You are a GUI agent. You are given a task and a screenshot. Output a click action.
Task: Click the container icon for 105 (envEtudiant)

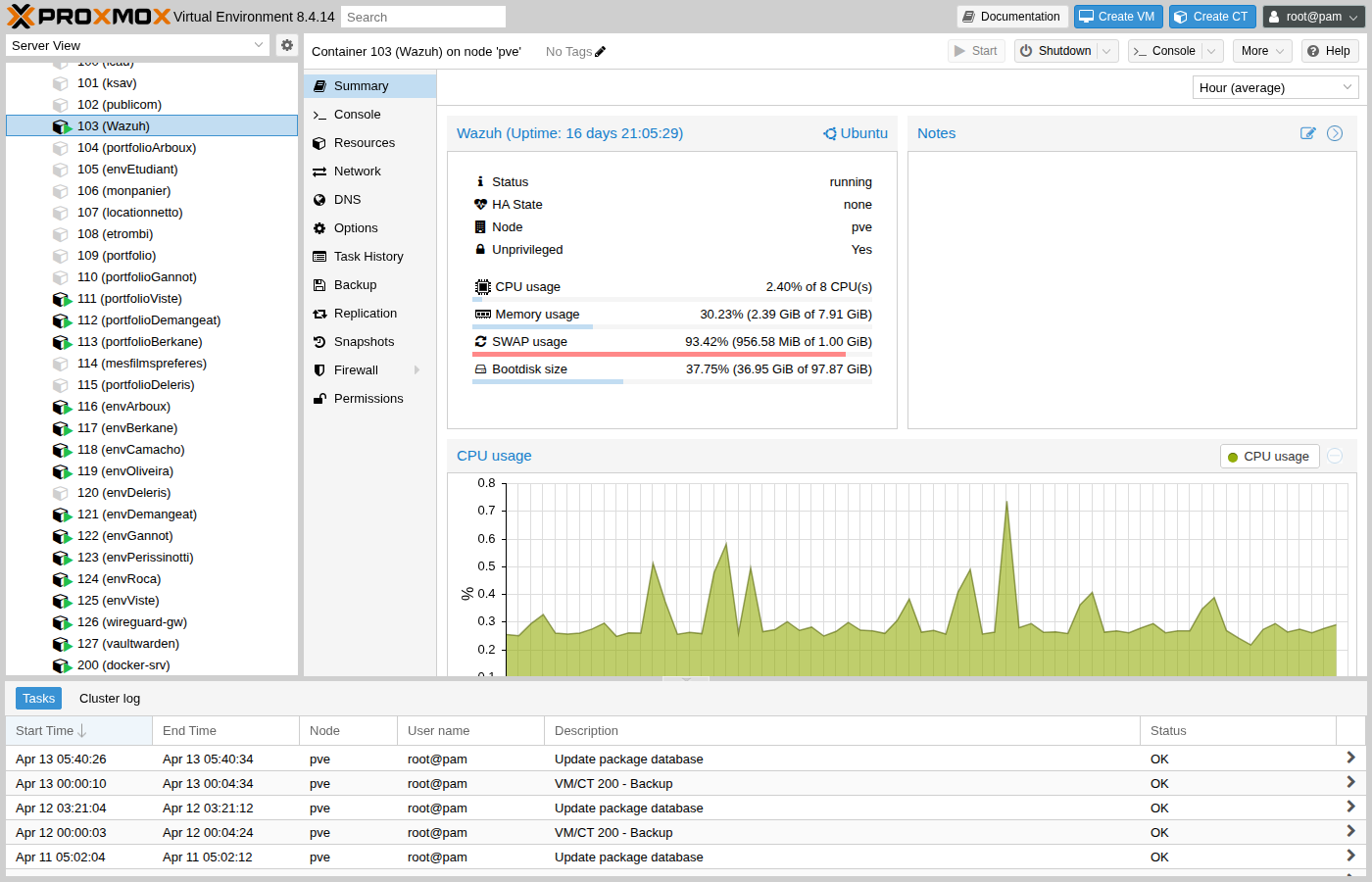pyautogui.click(x=61, y=170)
